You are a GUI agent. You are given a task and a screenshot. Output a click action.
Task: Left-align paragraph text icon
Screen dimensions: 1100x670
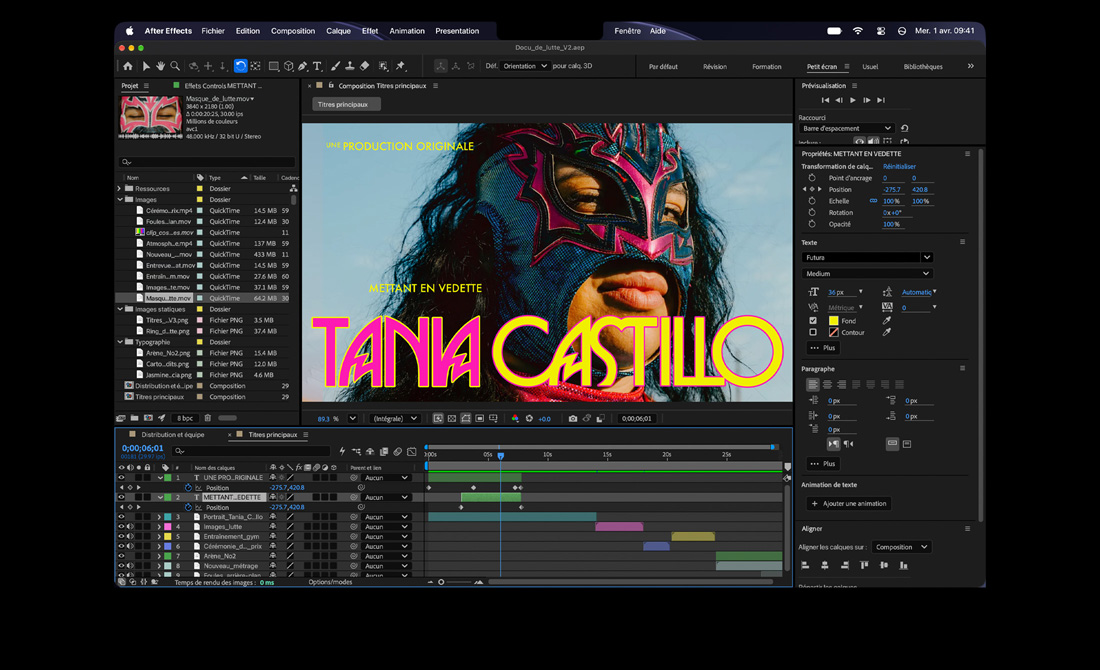tap(812, 384)
